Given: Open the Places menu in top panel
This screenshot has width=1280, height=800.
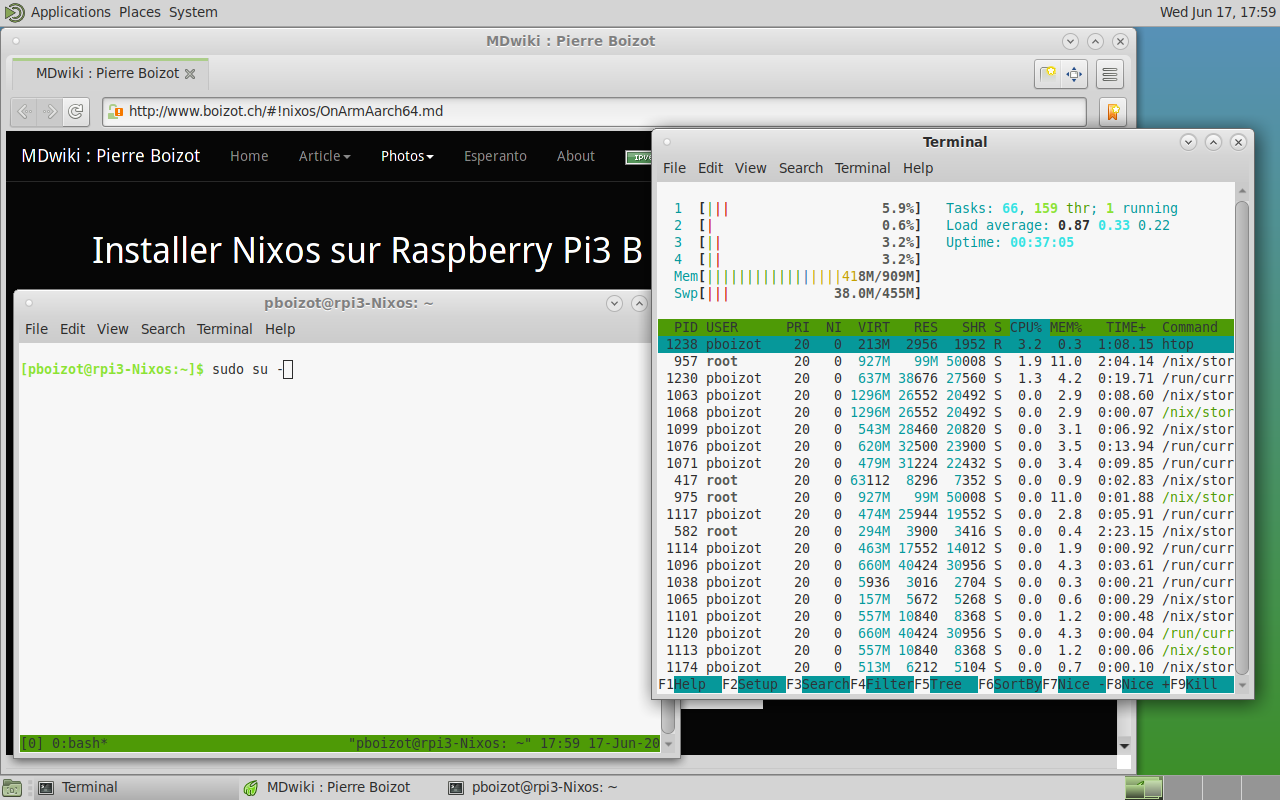Looking at the screenshot, I should pos(140,12).
